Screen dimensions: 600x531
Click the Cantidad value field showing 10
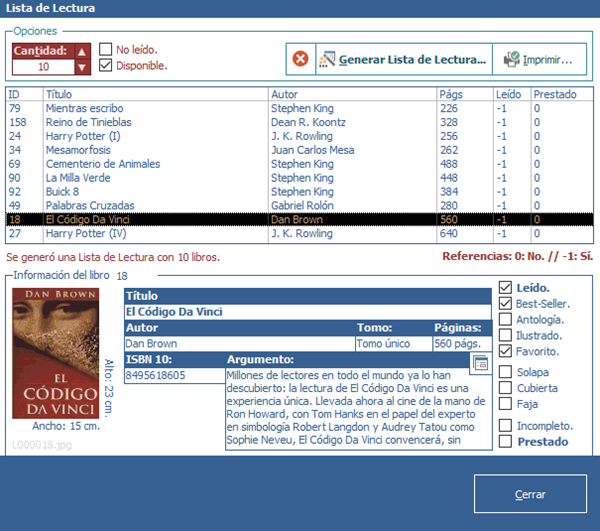point(43,67)
